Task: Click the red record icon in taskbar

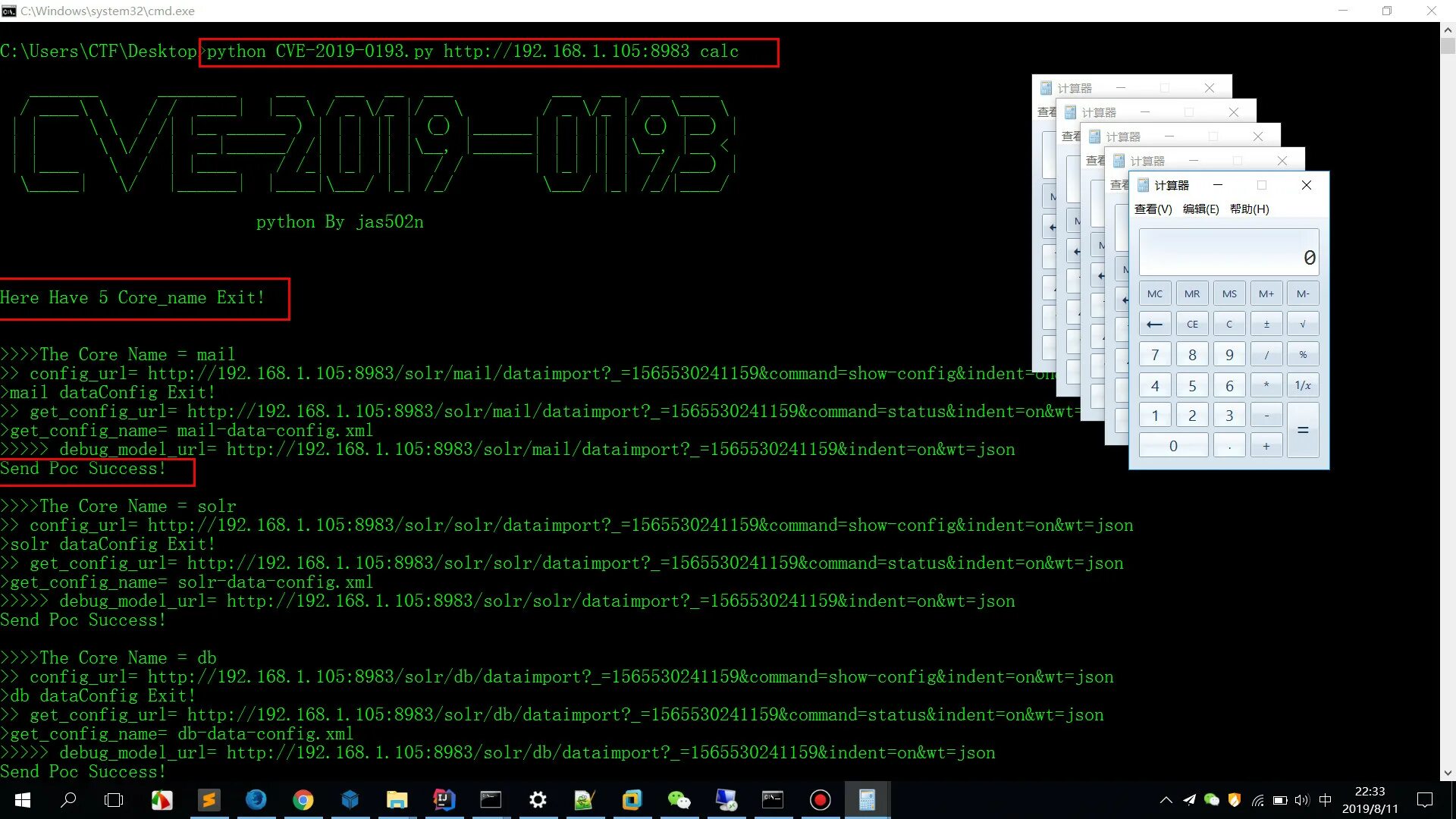Action: [x=820, y=799]
